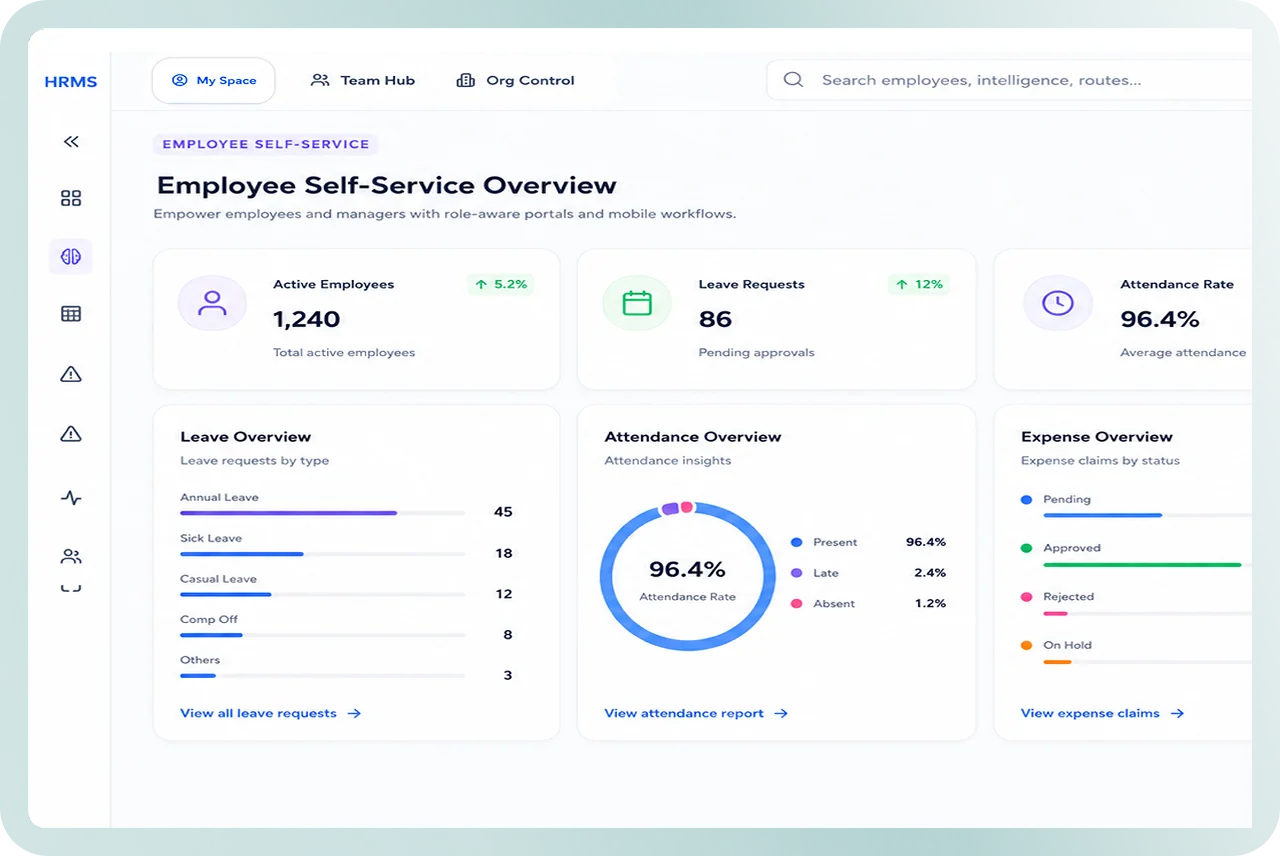
Task: Click the Approved expense progress bar
Action: click(1147, 564)
